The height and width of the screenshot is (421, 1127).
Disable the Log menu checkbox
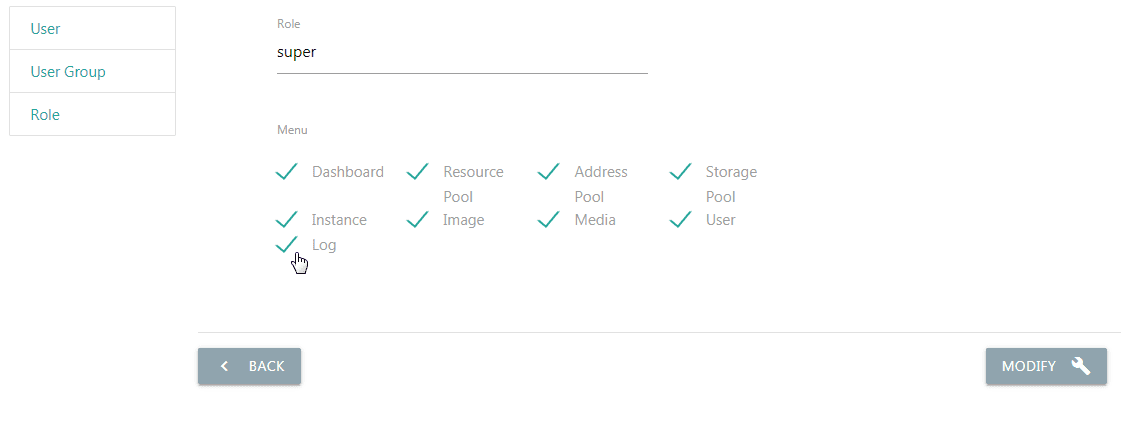287,245
